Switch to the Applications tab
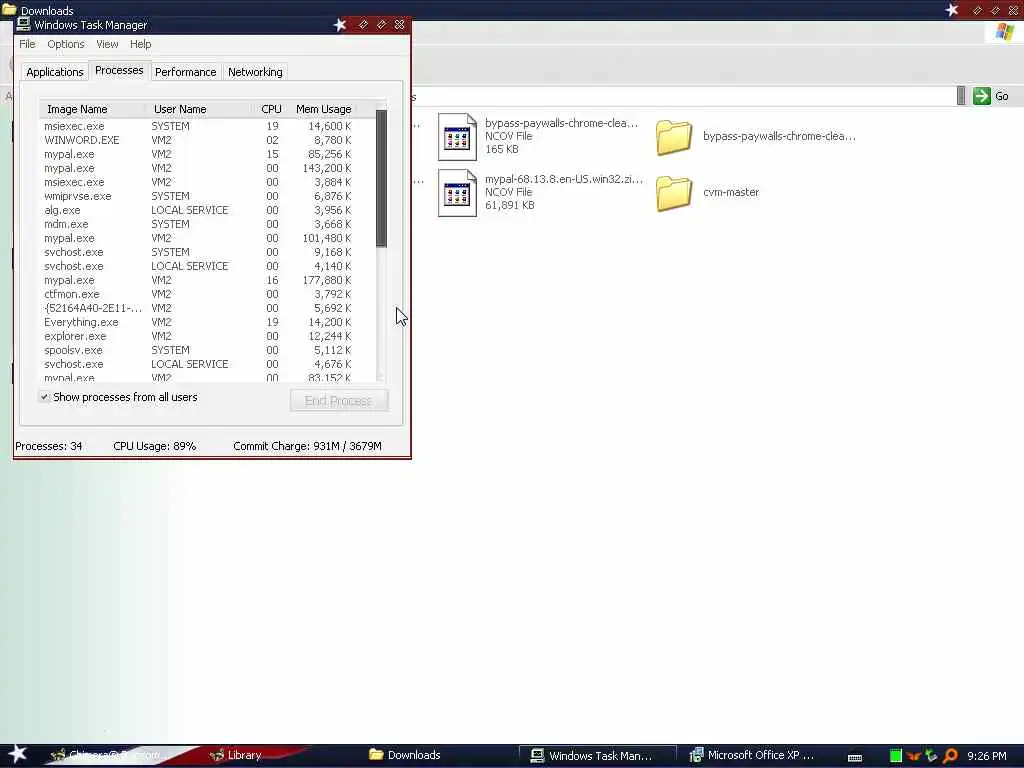 tap(55, 72)
